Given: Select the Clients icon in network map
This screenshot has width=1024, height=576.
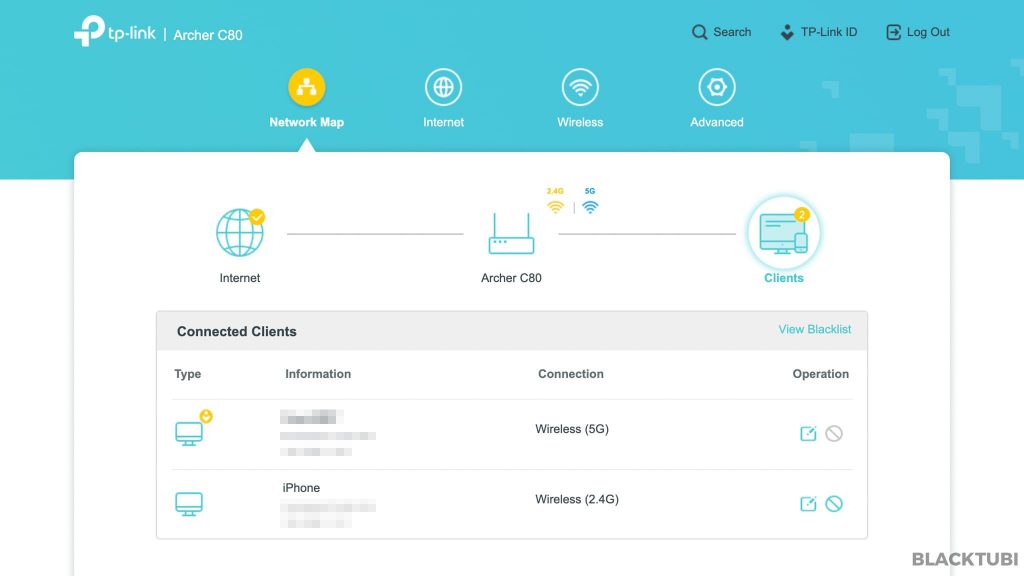Looking at the screenshot, I should pos(784,232).
